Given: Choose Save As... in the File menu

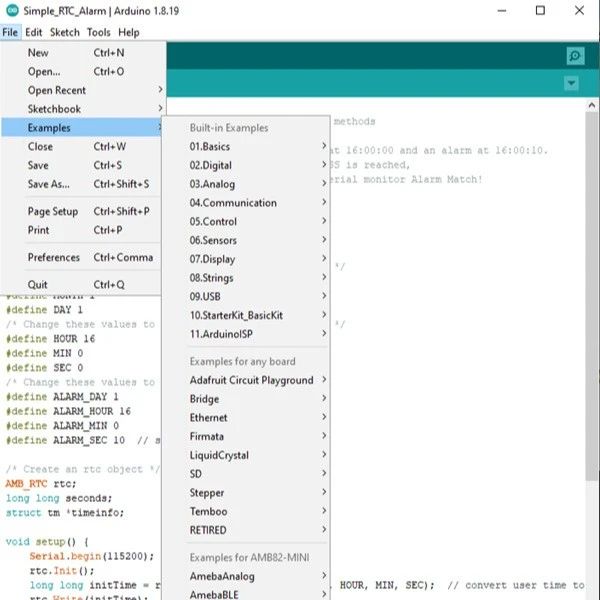Looking at the screenshot, I should pyautogui.click(x=82, y=184).
